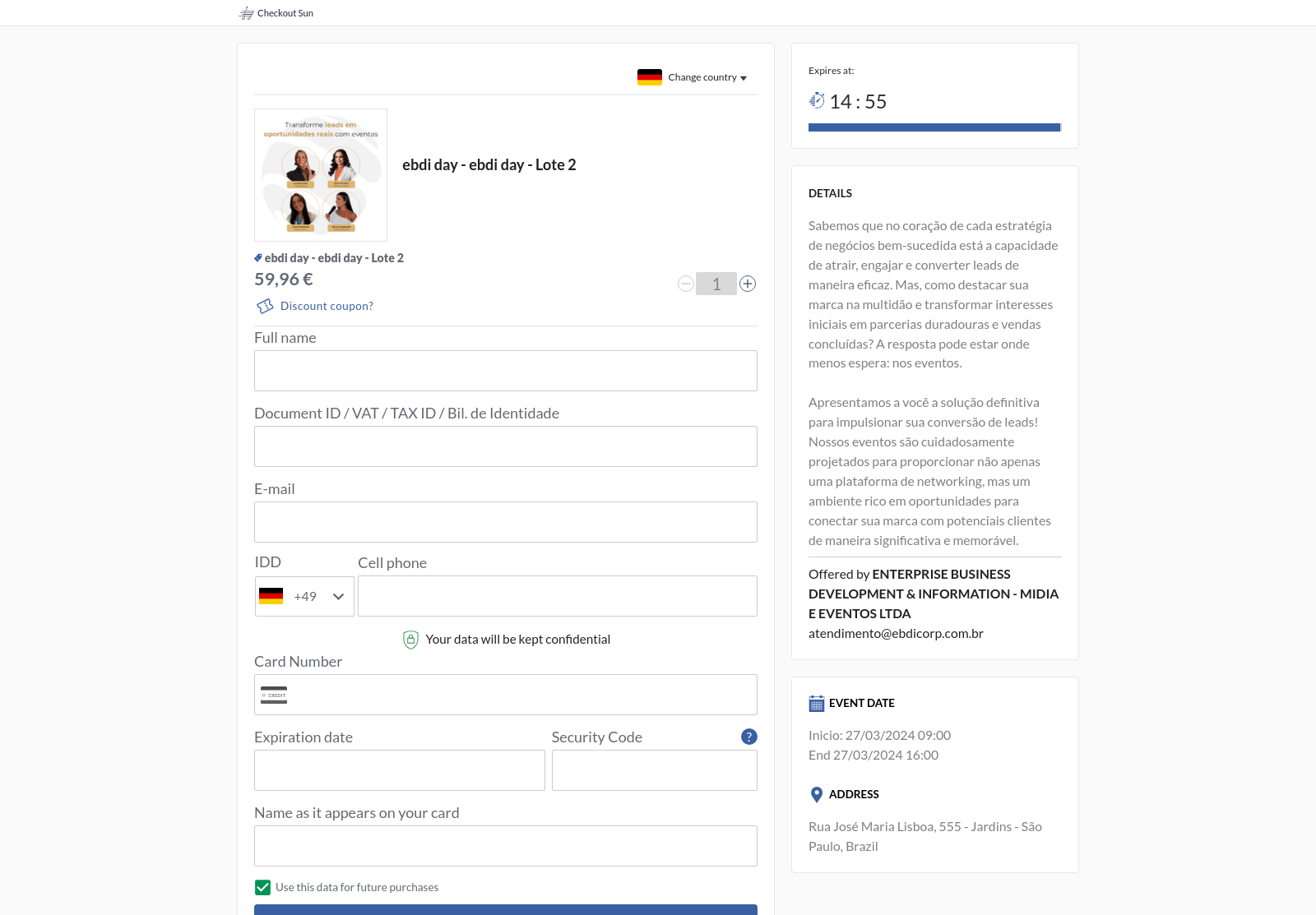The width and height of the screenshot is (1316, 915).
Task: Focus the Document ID / VAT input field
Action: 506,446
